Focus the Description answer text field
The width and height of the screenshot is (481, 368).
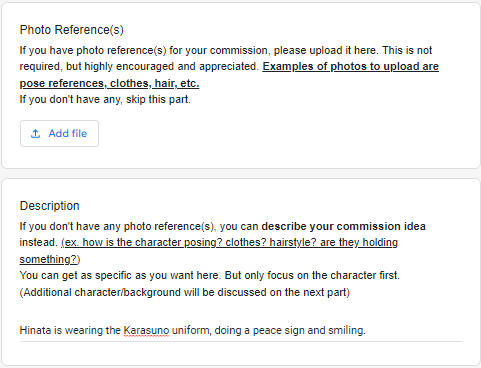coord(241,331)
